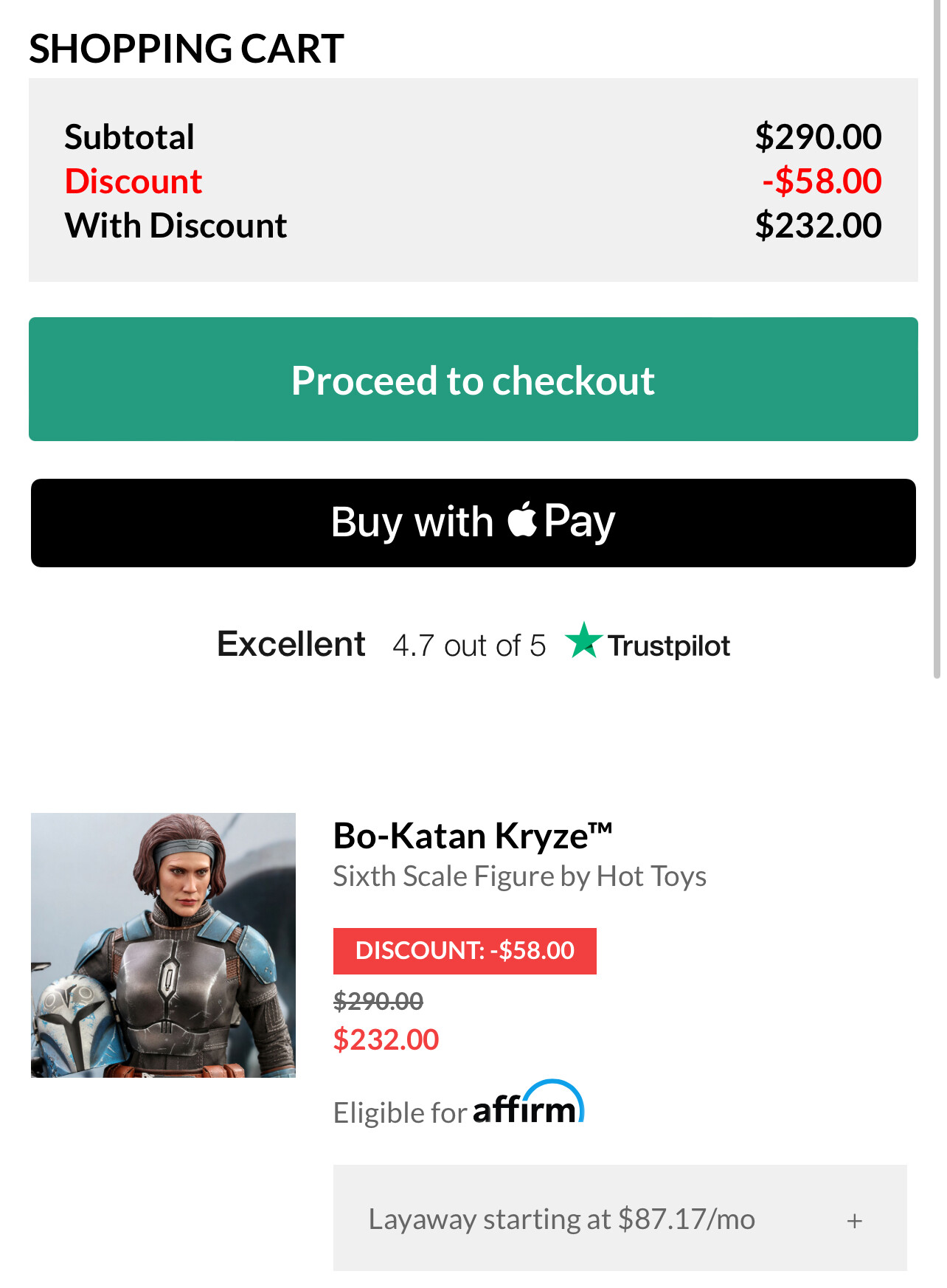Open the Trustpilot logo link
The image size is (947, 1288).
tap(668, 645)
